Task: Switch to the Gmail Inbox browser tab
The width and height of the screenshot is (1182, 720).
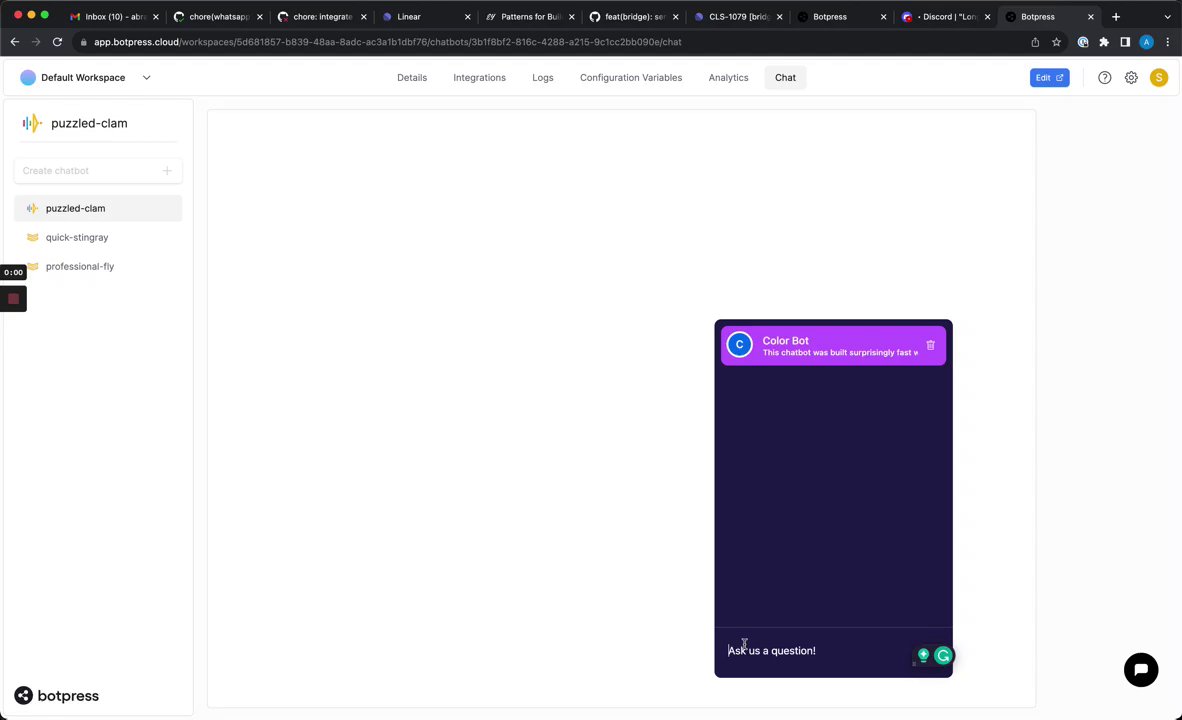Action: 113,17
